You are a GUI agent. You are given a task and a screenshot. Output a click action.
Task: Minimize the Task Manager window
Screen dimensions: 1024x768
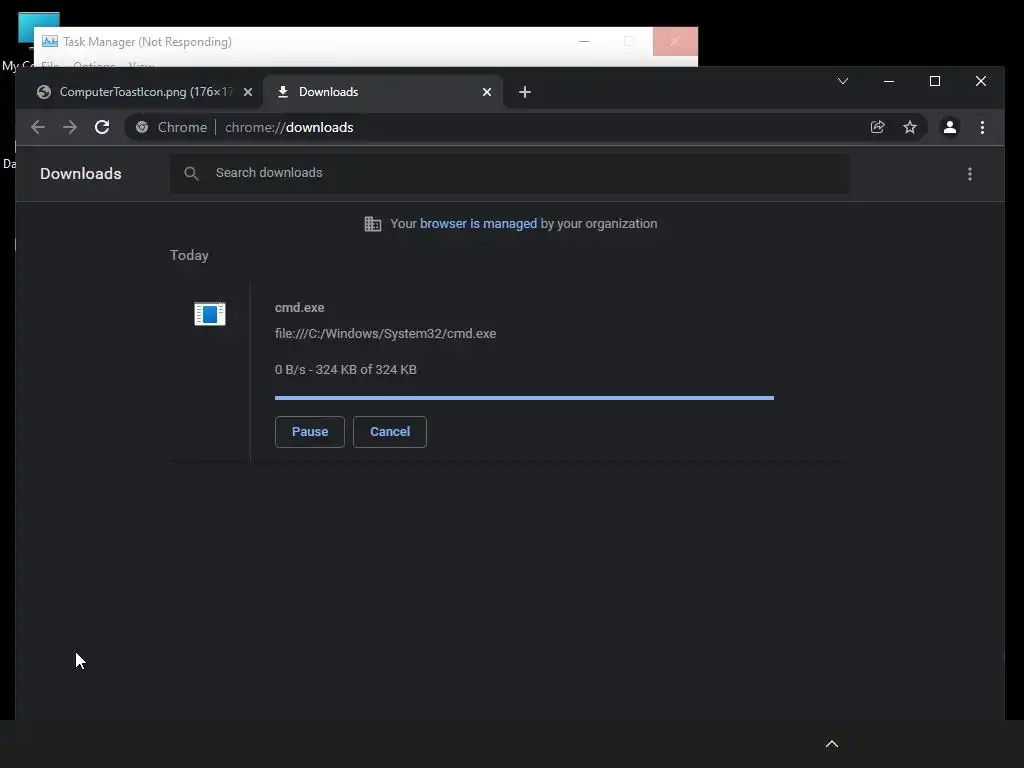(x=584, y=41)
